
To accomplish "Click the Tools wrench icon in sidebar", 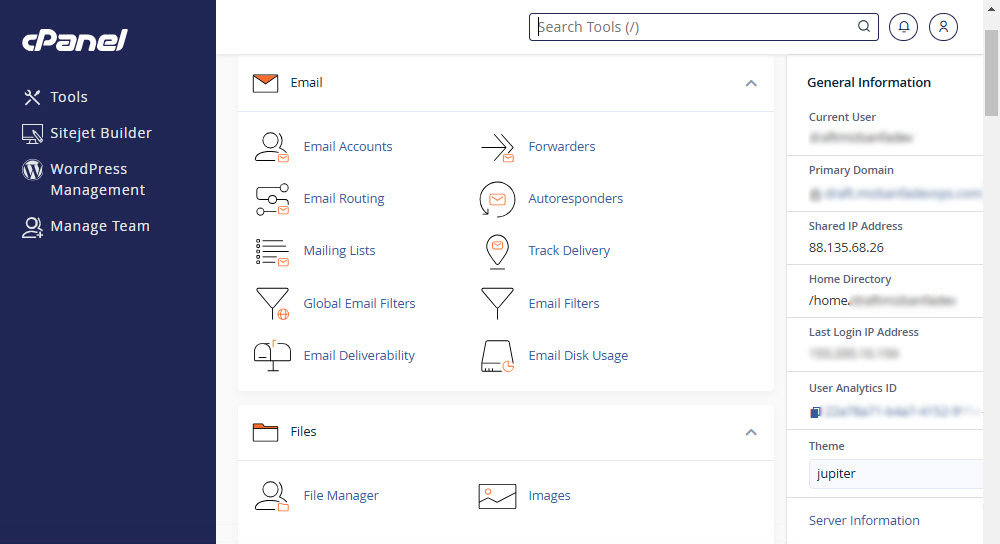I will point(32,97).
